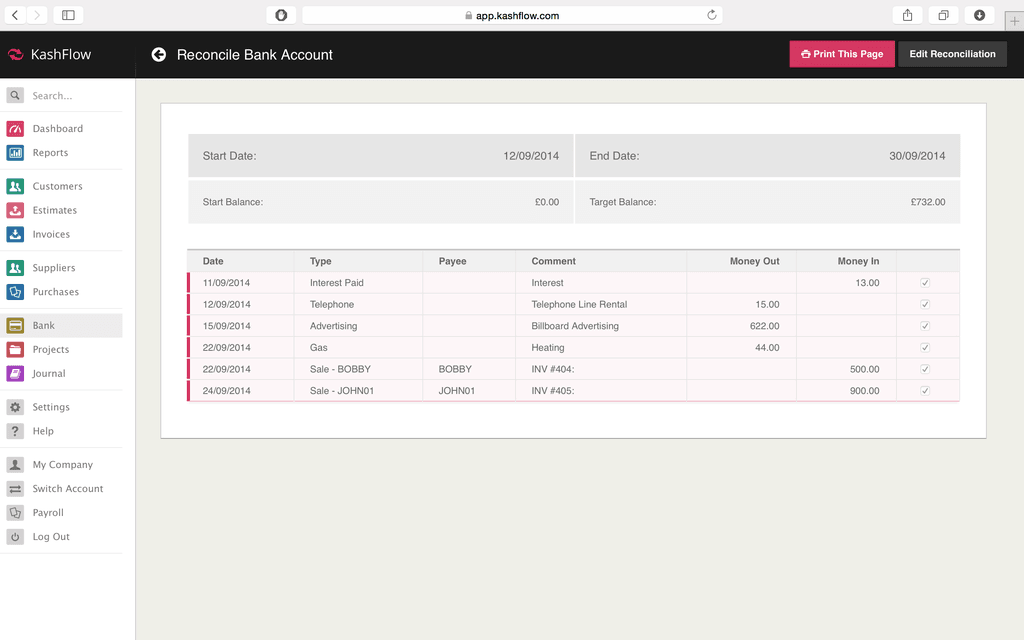Image resolution: width=1024 pixels, height=640 pixels.
Task: Open the Purchases icon in sidebar
Action: 15,292
